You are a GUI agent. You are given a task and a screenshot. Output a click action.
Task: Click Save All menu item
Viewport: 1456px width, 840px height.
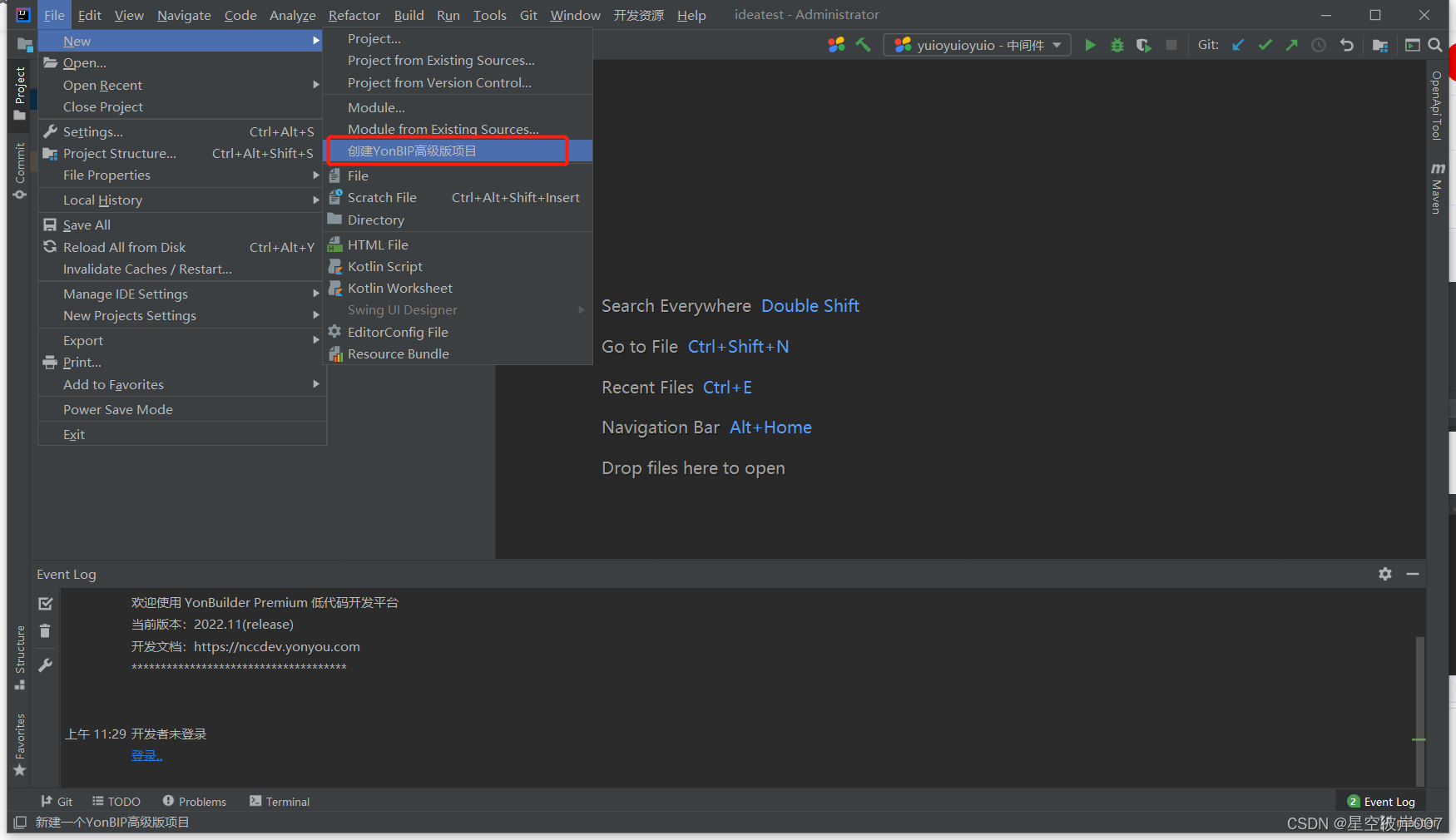[x=181, y=225]
